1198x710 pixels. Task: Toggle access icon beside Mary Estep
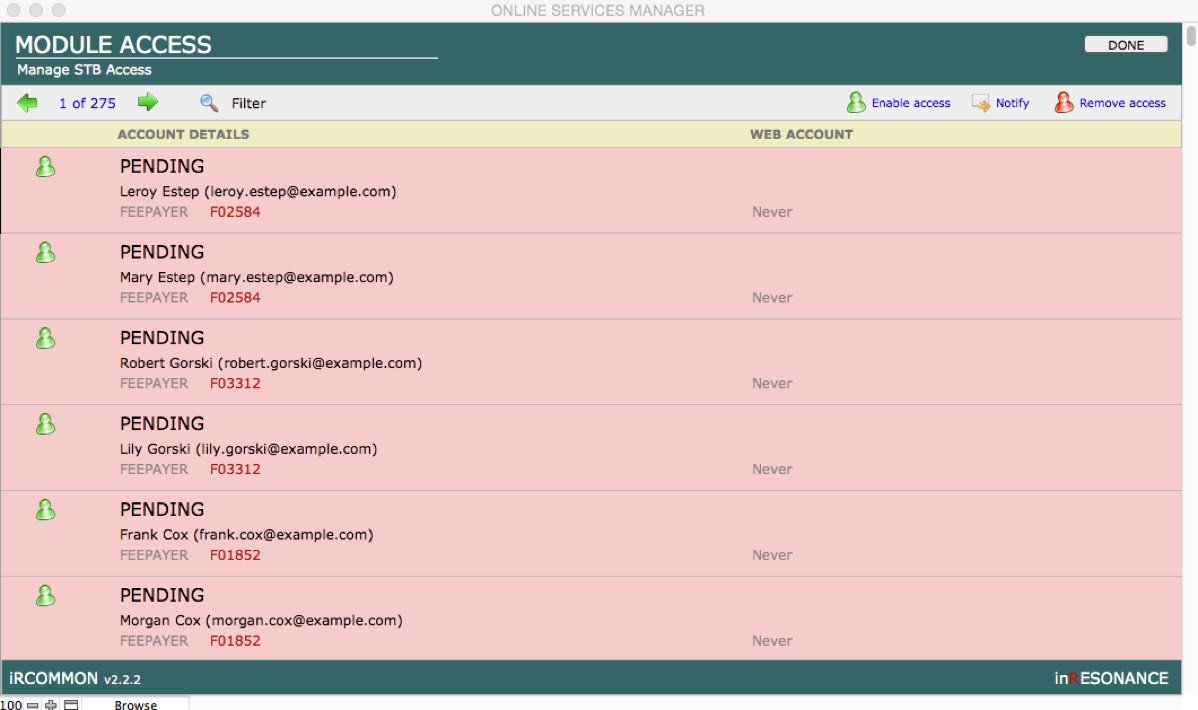pyautogui.click(x=45, y=253)
